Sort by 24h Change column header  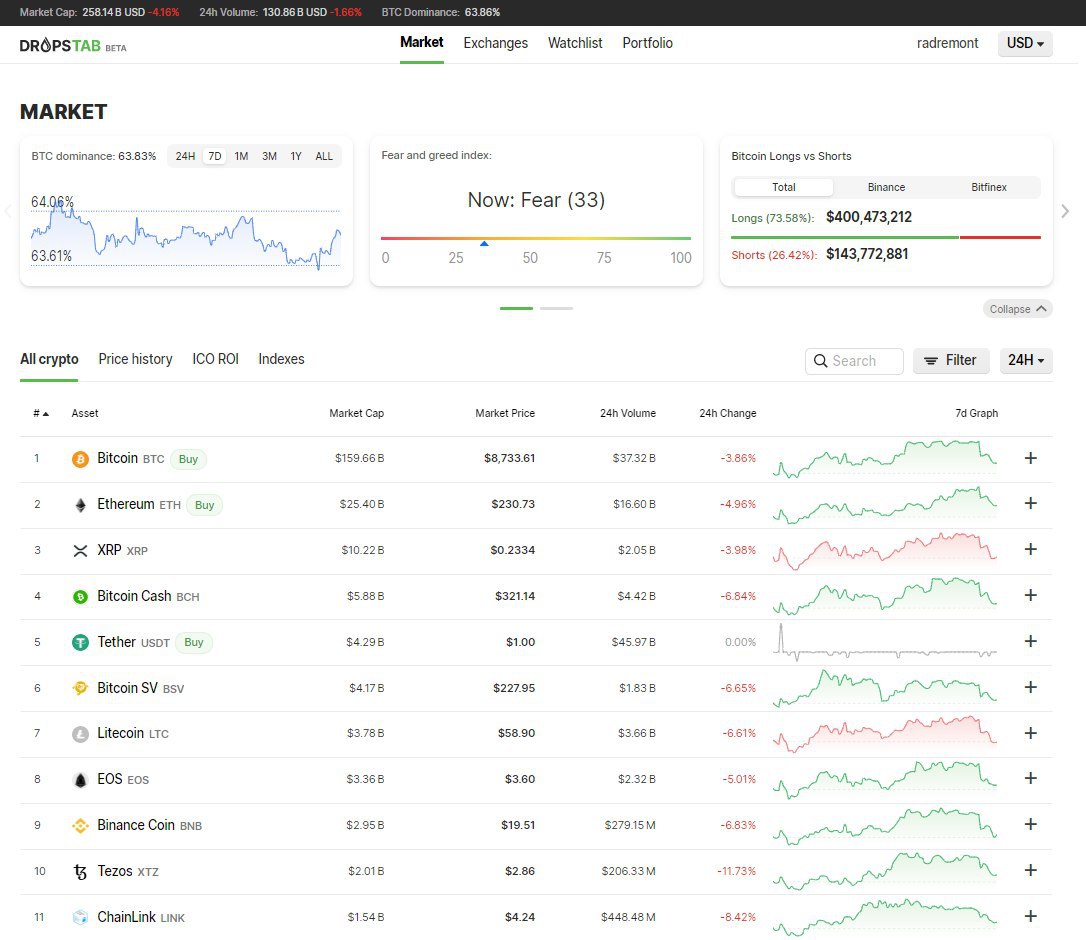click(x=727, y=414)
